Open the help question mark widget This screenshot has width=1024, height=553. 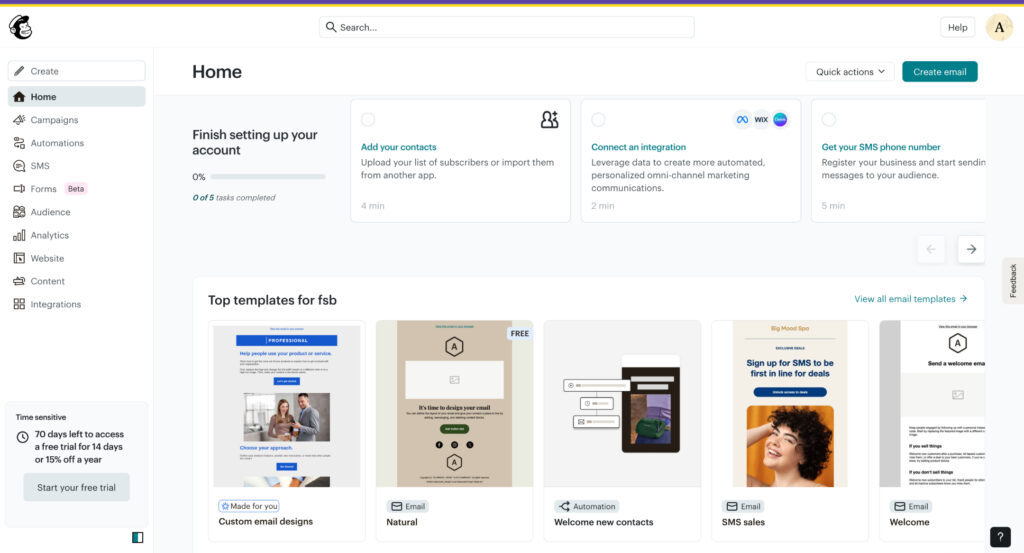1000,537
